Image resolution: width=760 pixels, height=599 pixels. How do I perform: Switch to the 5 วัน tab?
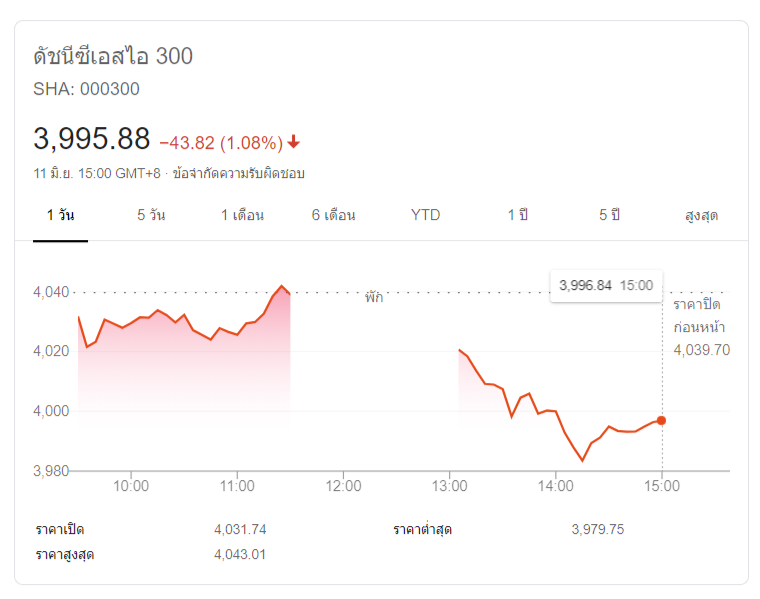(151, 215)
